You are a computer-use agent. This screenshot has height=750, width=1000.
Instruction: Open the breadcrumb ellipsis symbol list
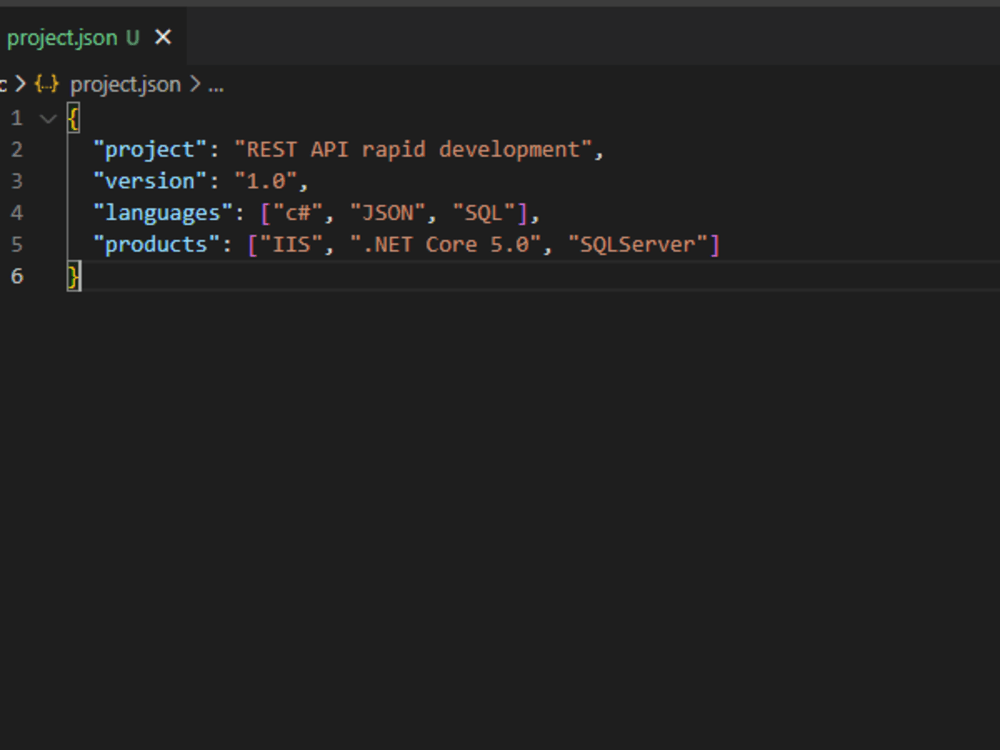[216, 85]
